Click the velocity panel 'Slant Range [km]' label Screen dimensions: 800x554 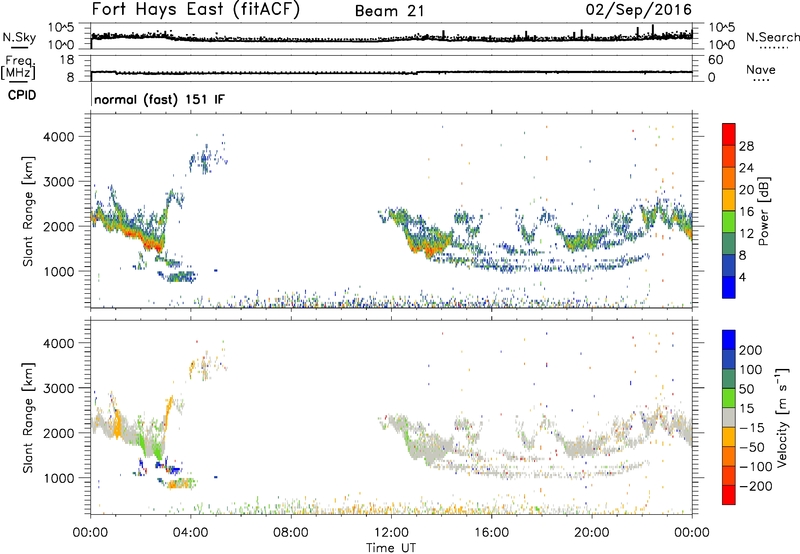click(28, 418)
